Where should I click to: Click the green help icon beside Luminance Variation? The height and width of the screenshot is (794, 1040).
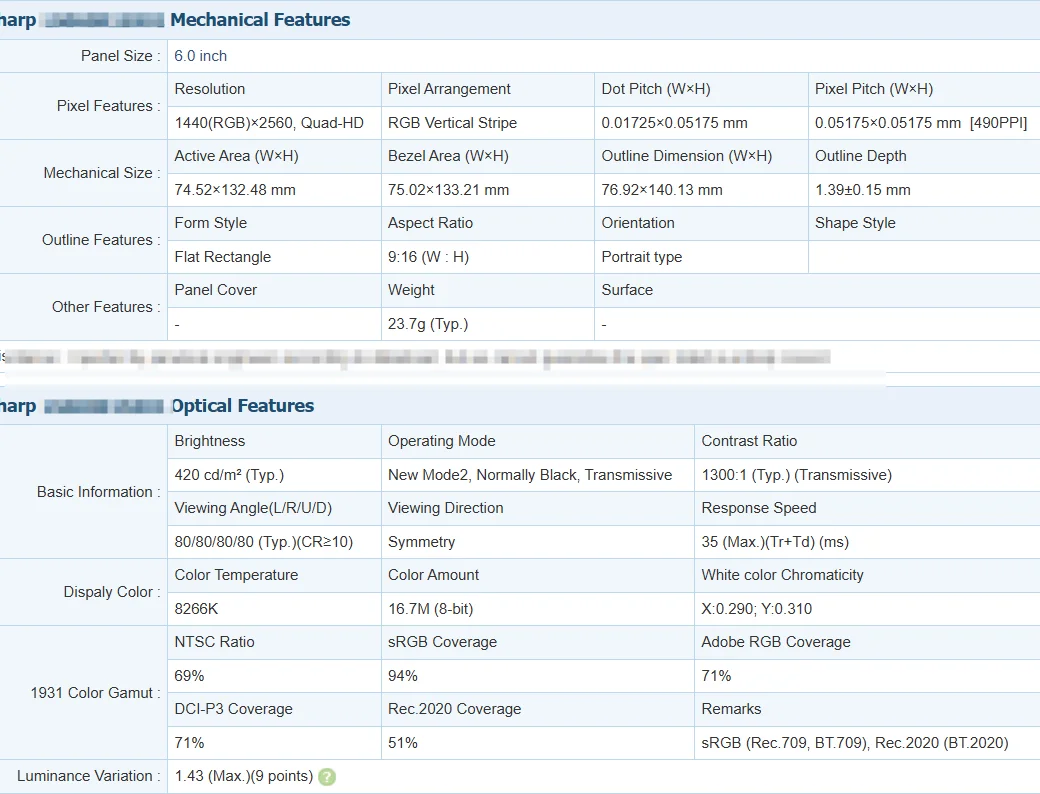point(327,777)
